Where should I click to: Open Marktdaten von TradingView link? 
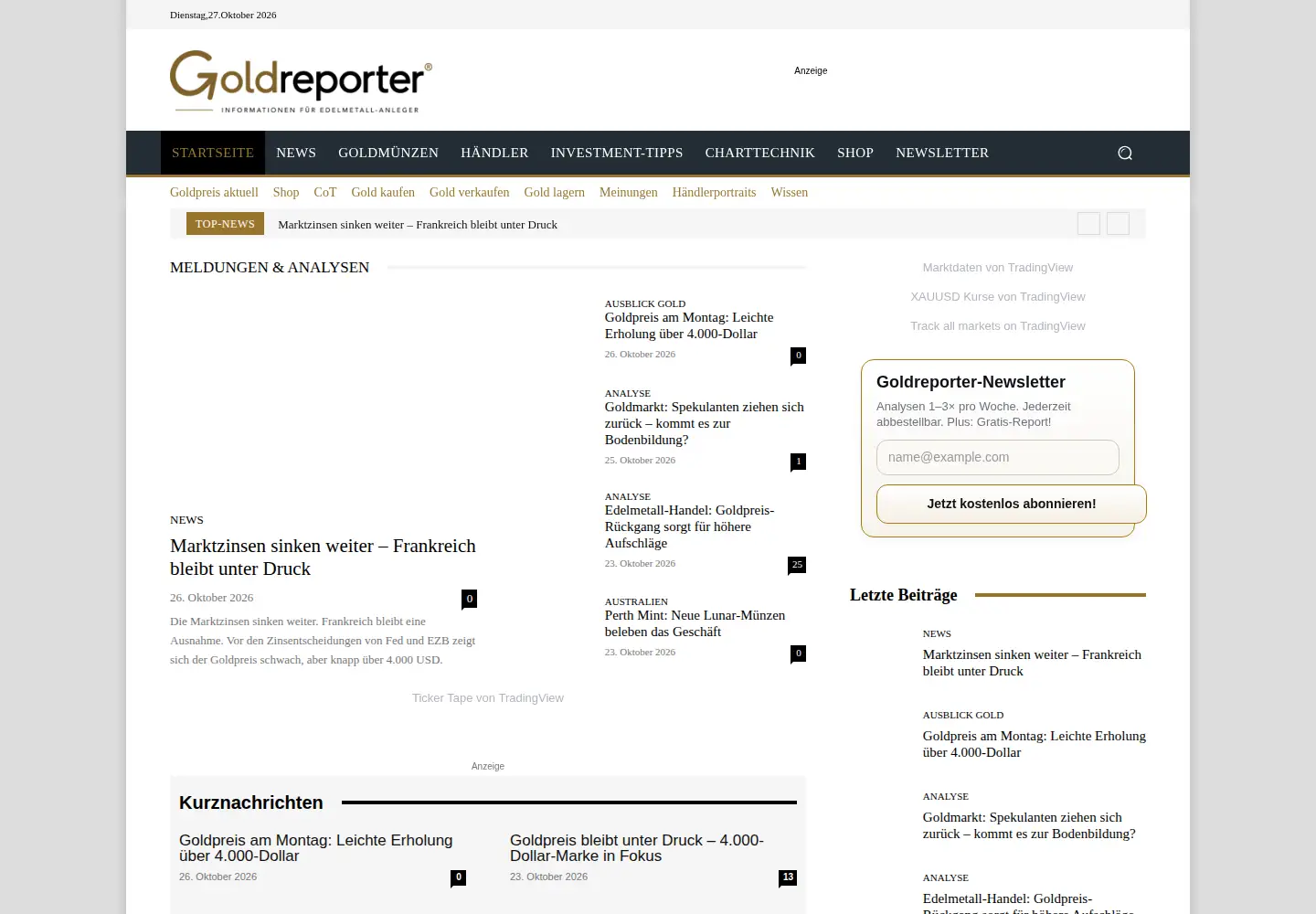pos(998,268)
